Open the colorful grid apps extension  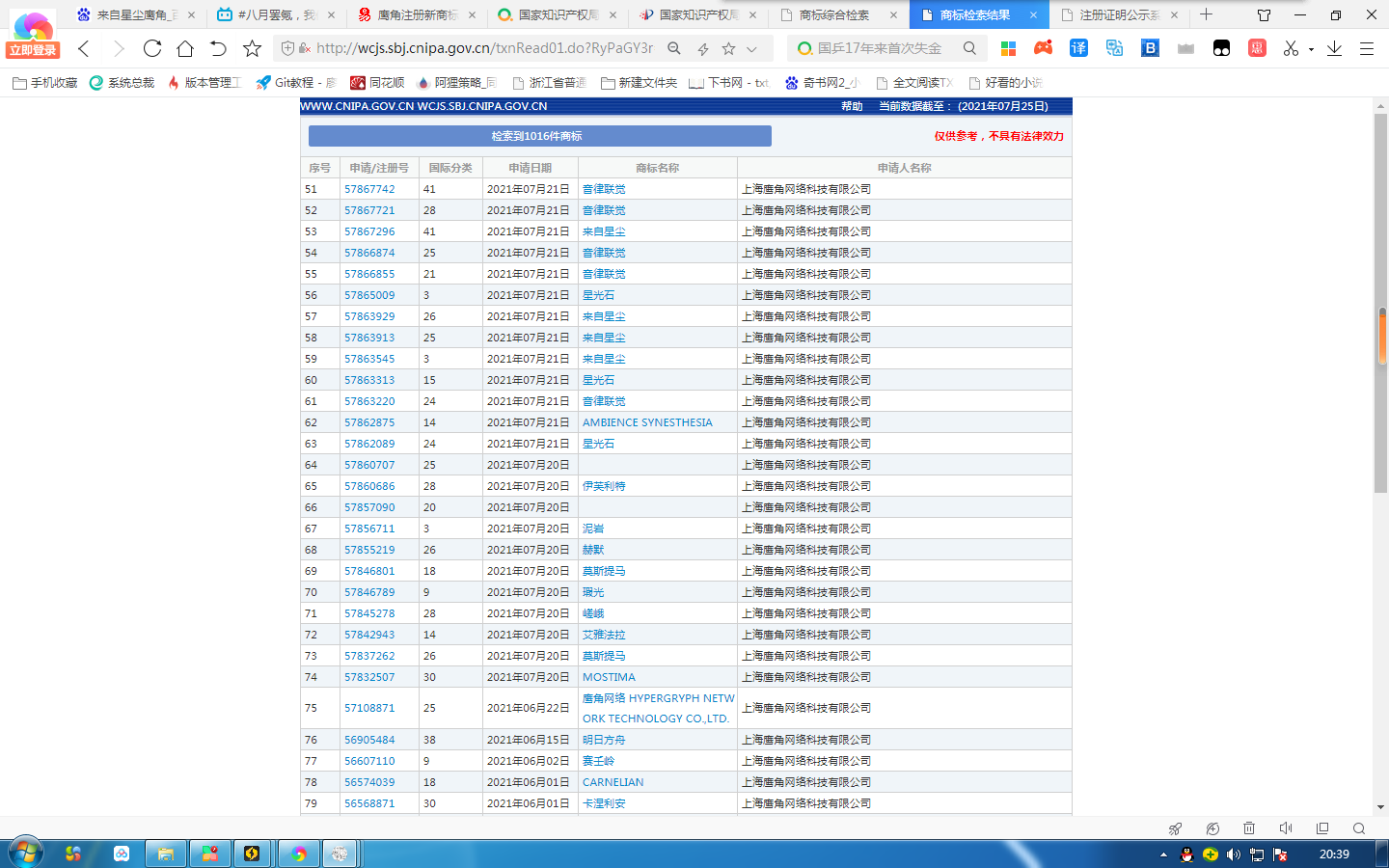1008,48
